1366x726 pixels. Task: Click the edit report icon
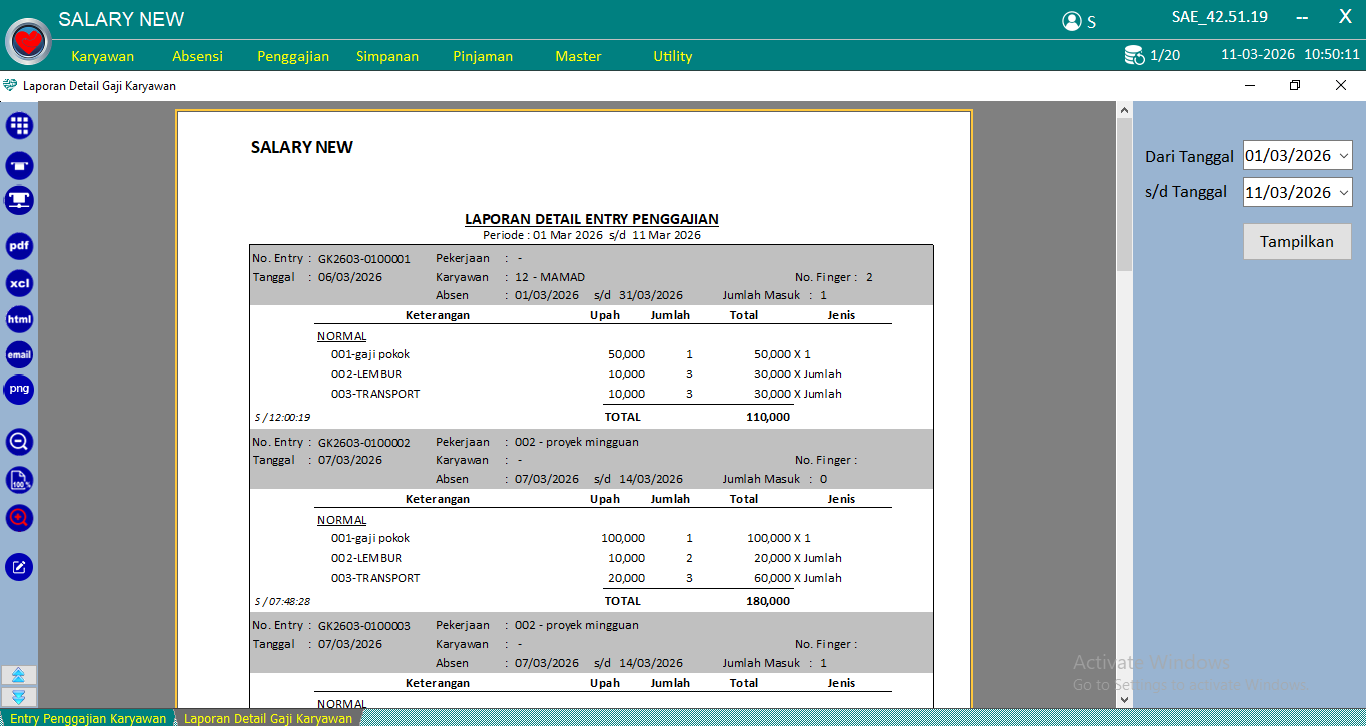click(x=19, y=567)
